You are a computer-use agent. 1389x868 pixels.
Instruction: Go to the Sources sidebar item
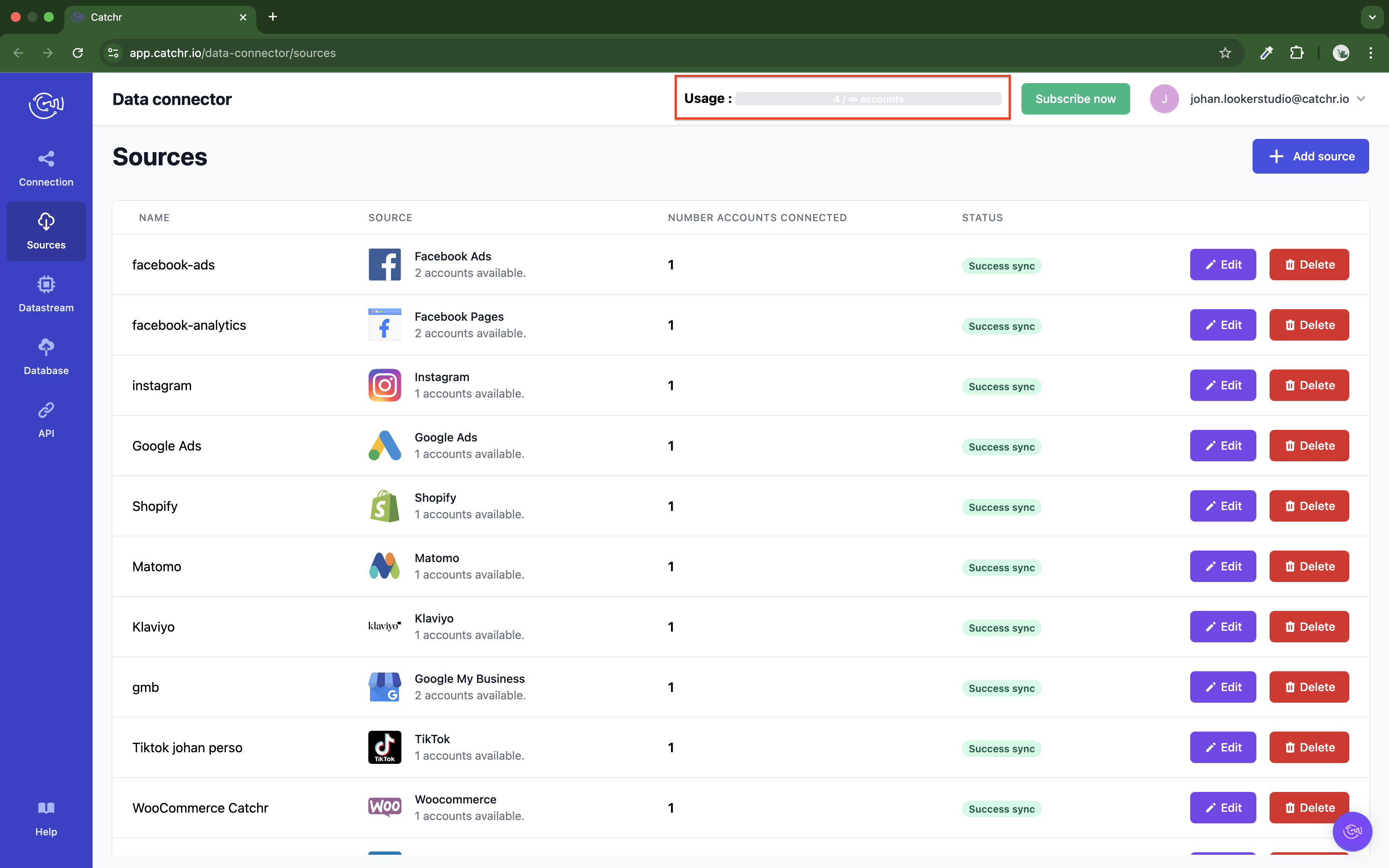[46, 231]
